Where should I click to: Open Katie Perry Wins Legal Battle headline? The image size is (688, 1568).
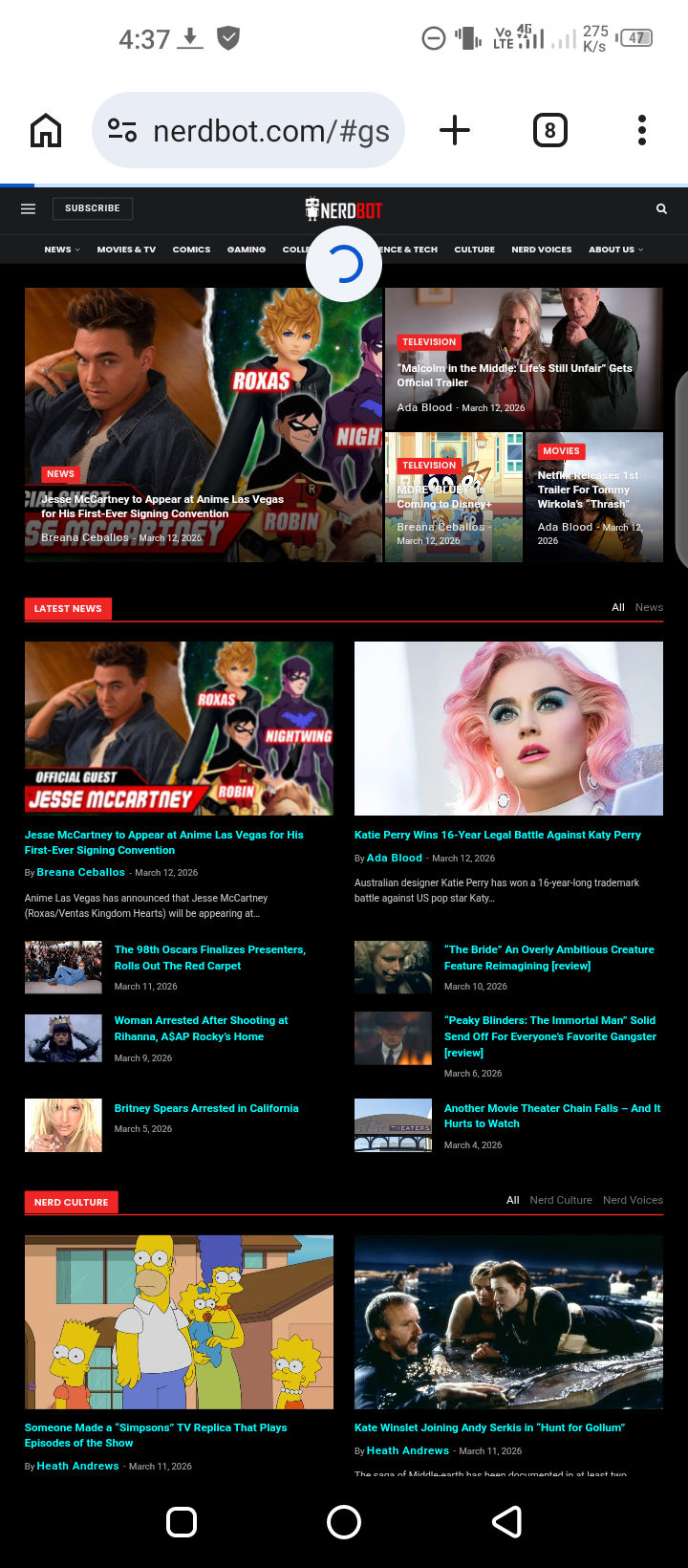[498, 835]
